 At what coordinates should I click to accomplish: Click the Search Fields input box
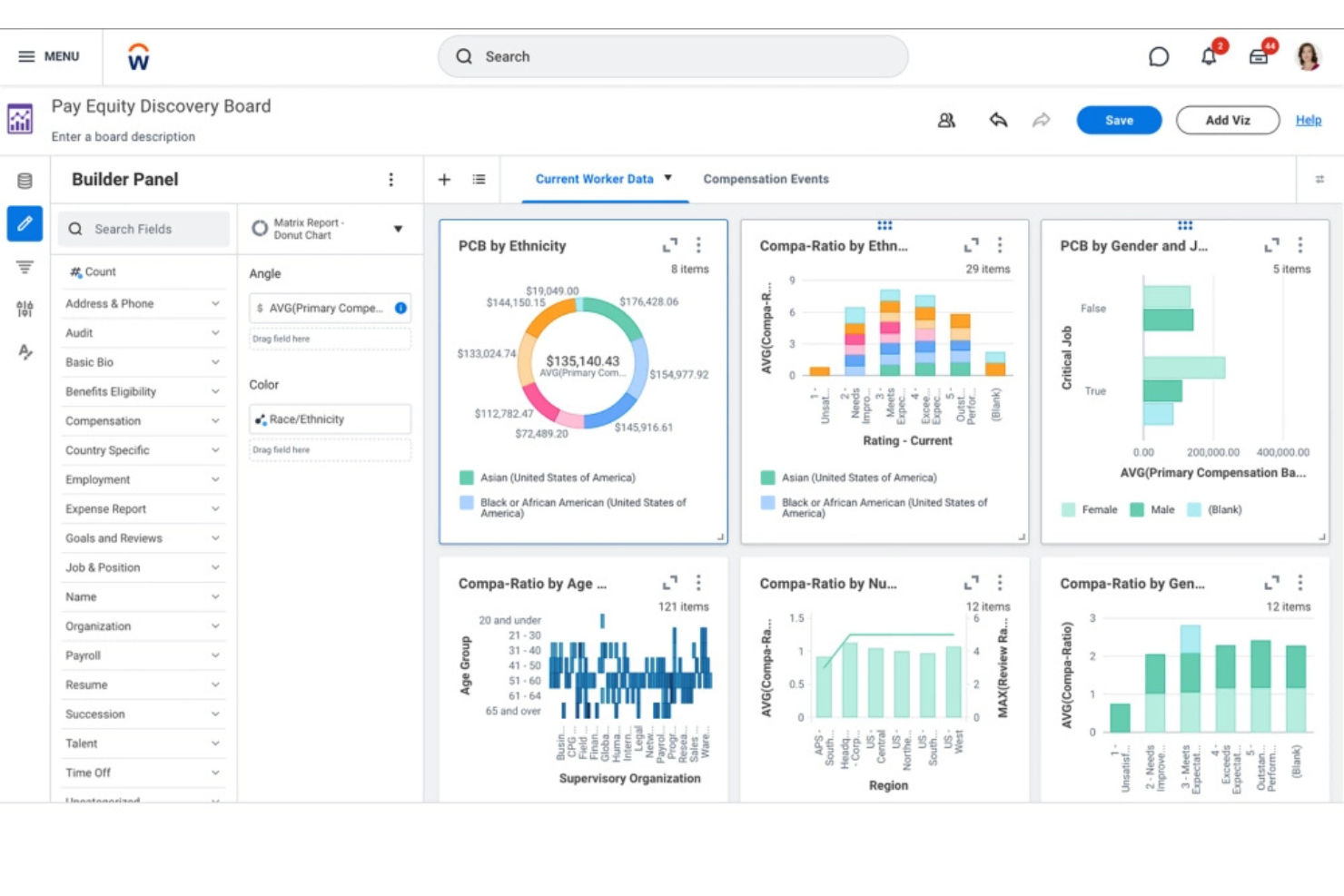pyautogui.click(x=143, y=229)
